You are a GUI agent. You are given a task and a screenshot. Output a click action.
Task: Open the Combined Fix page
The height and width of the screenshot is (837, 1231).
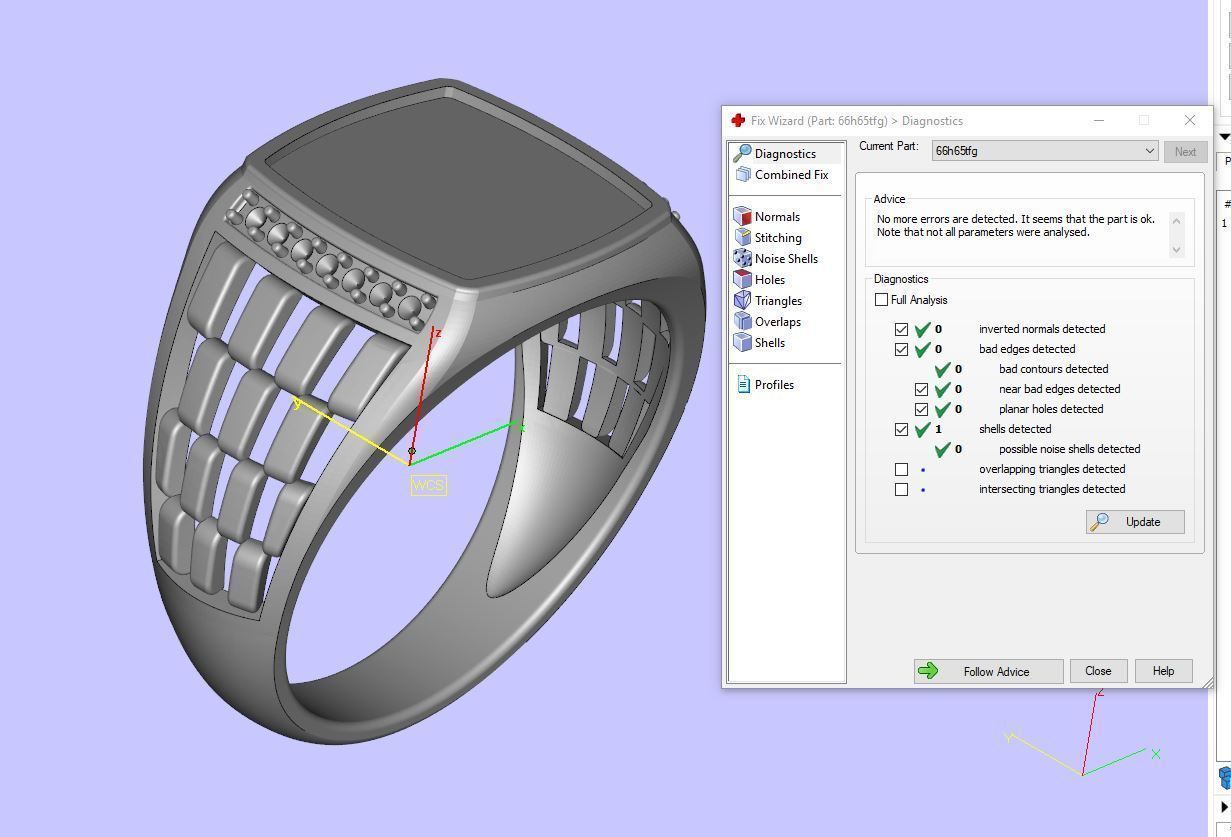coord(791,174)
